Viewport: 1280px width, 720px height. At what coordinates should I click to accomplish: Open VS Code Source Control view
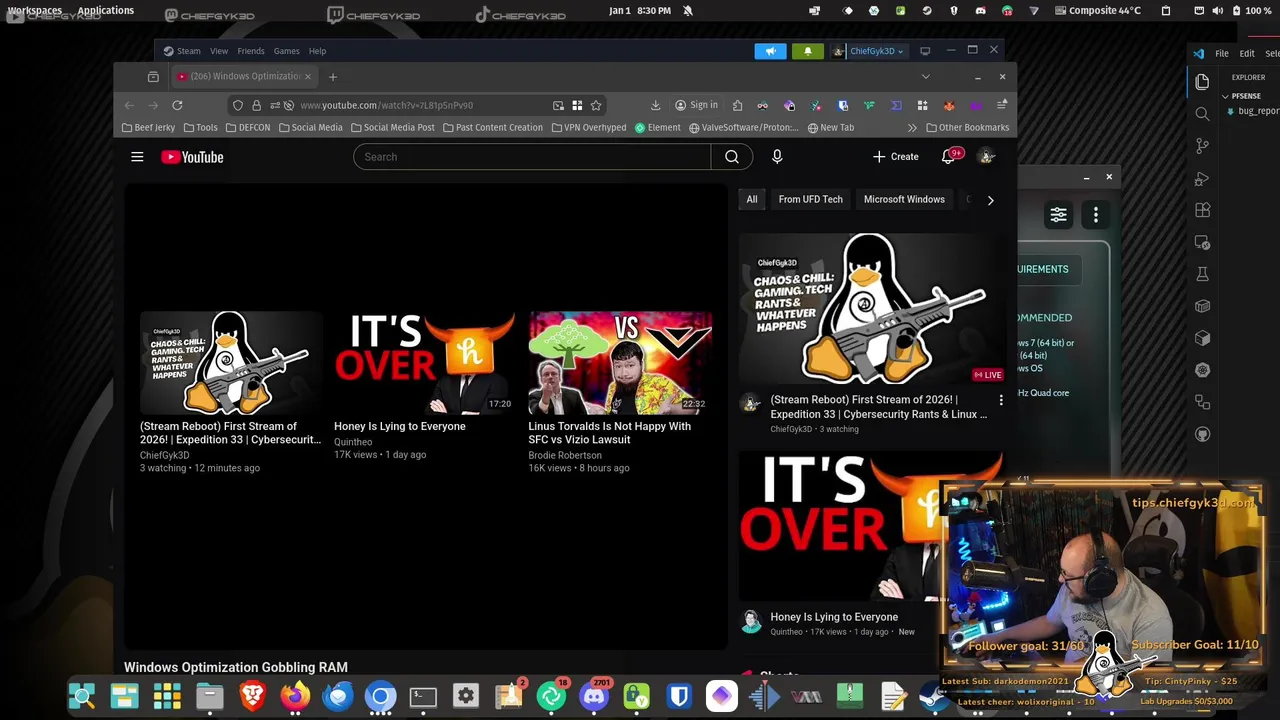pyautogui.click(x=1202, y=146)
